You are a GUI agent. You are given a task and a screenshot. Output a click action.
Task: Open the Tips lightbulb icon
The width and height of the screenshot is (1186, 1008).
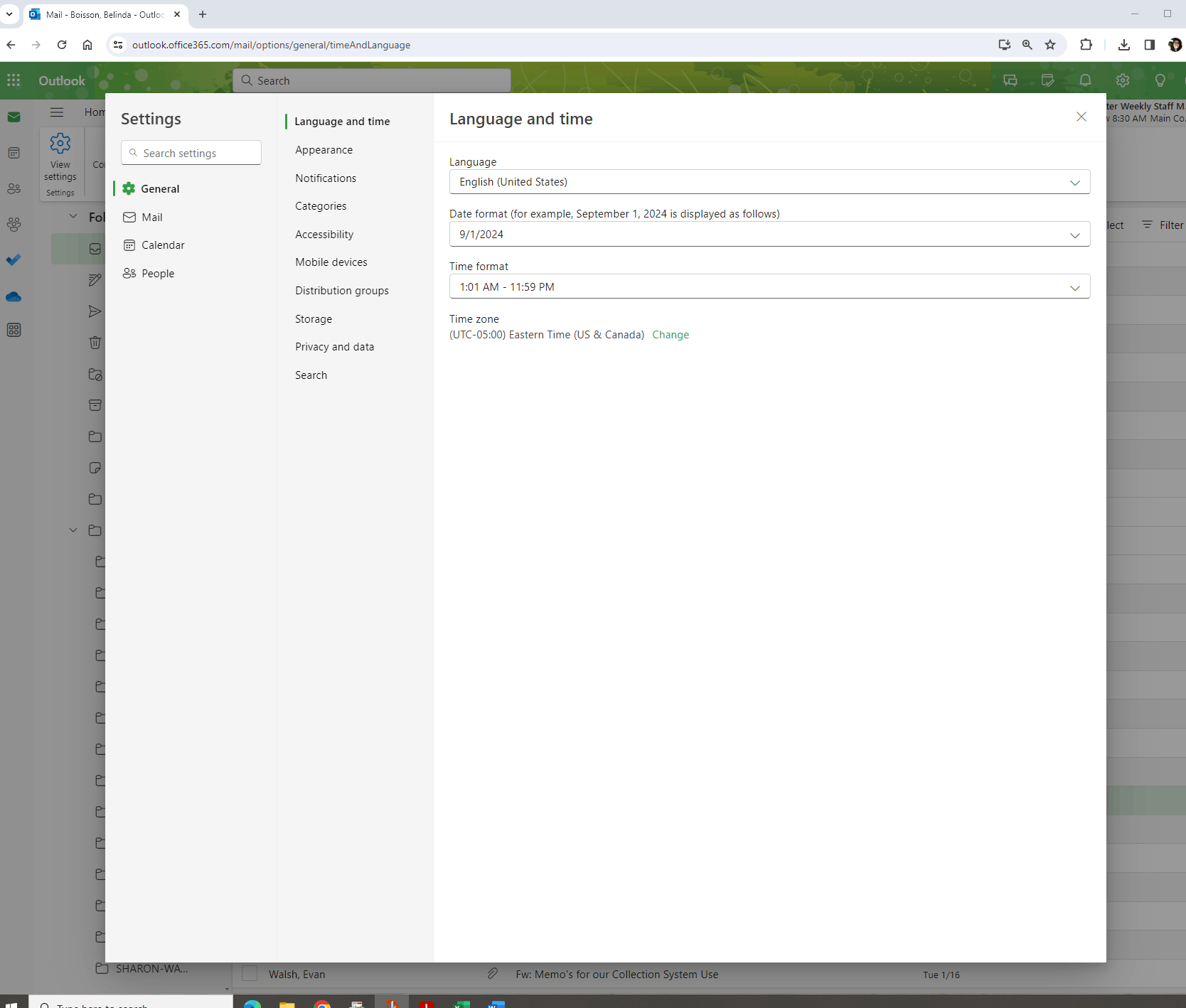pyautogui.click(x=1160, y=80)
